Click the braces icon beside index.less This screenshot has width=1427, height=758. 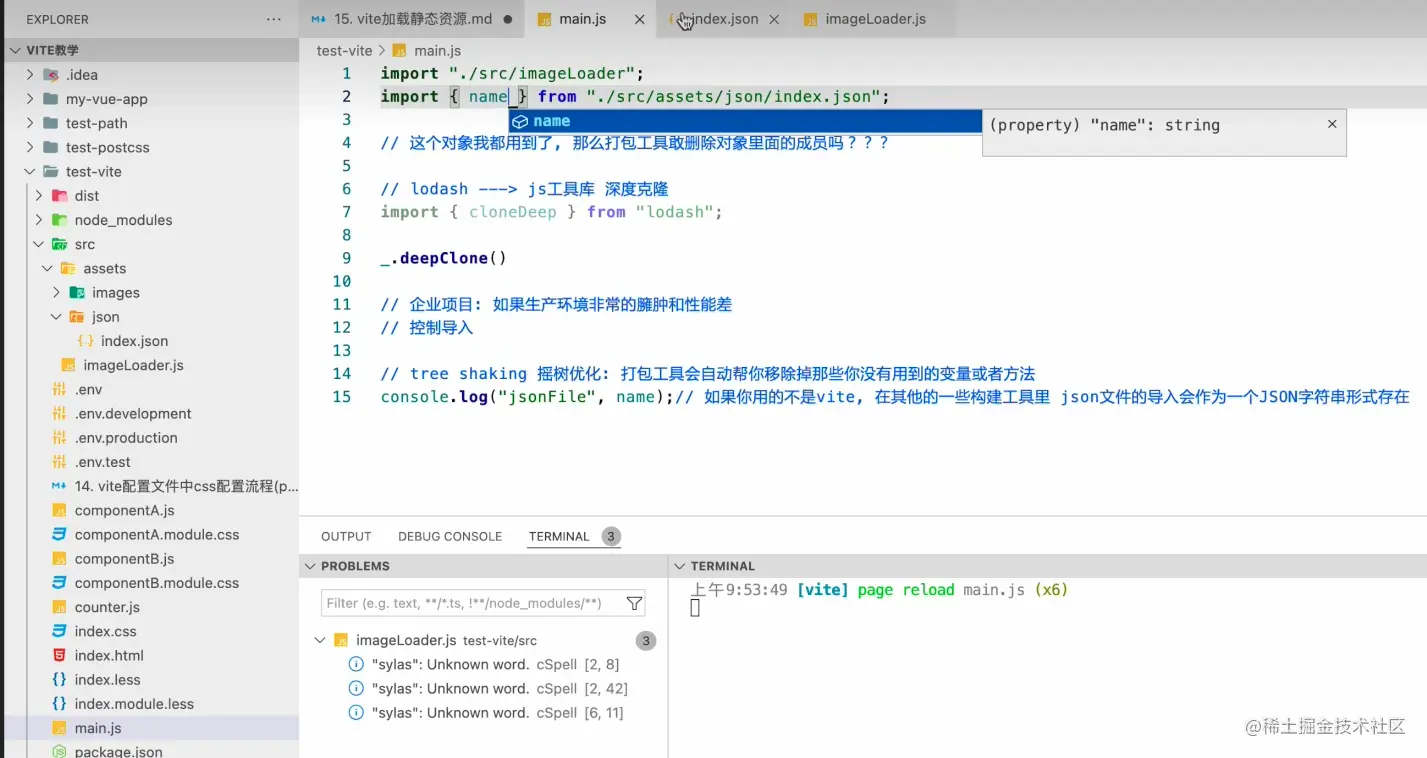point(58,680)
